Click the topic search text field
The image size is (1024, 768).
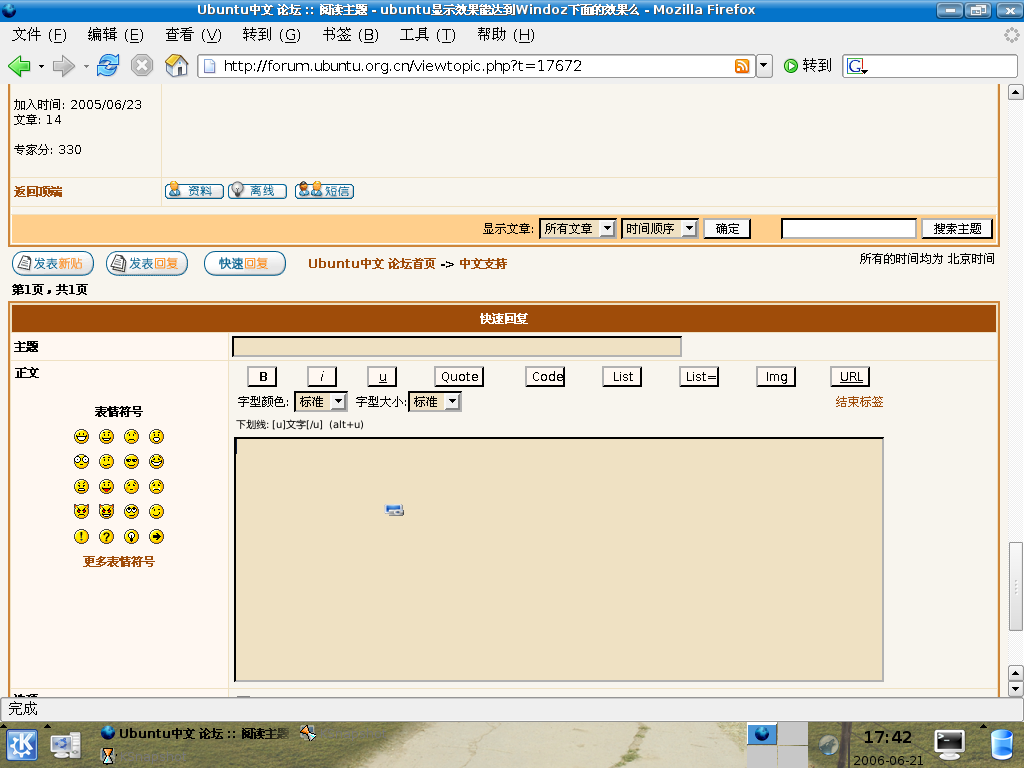[x=849, y=229]
